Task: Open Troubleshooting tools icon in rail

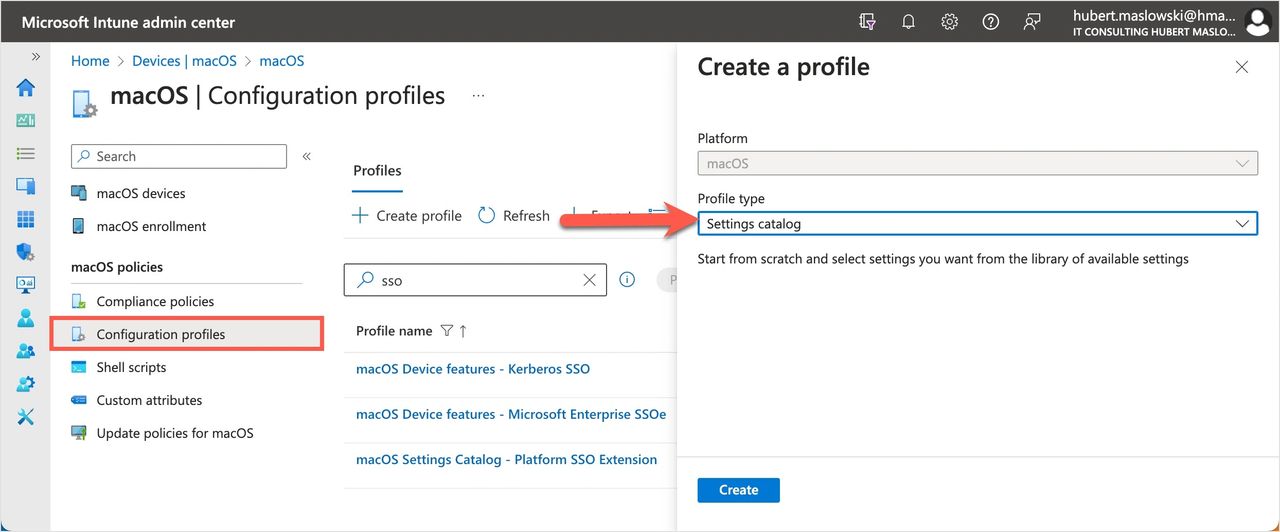Action: pos(26,417)
